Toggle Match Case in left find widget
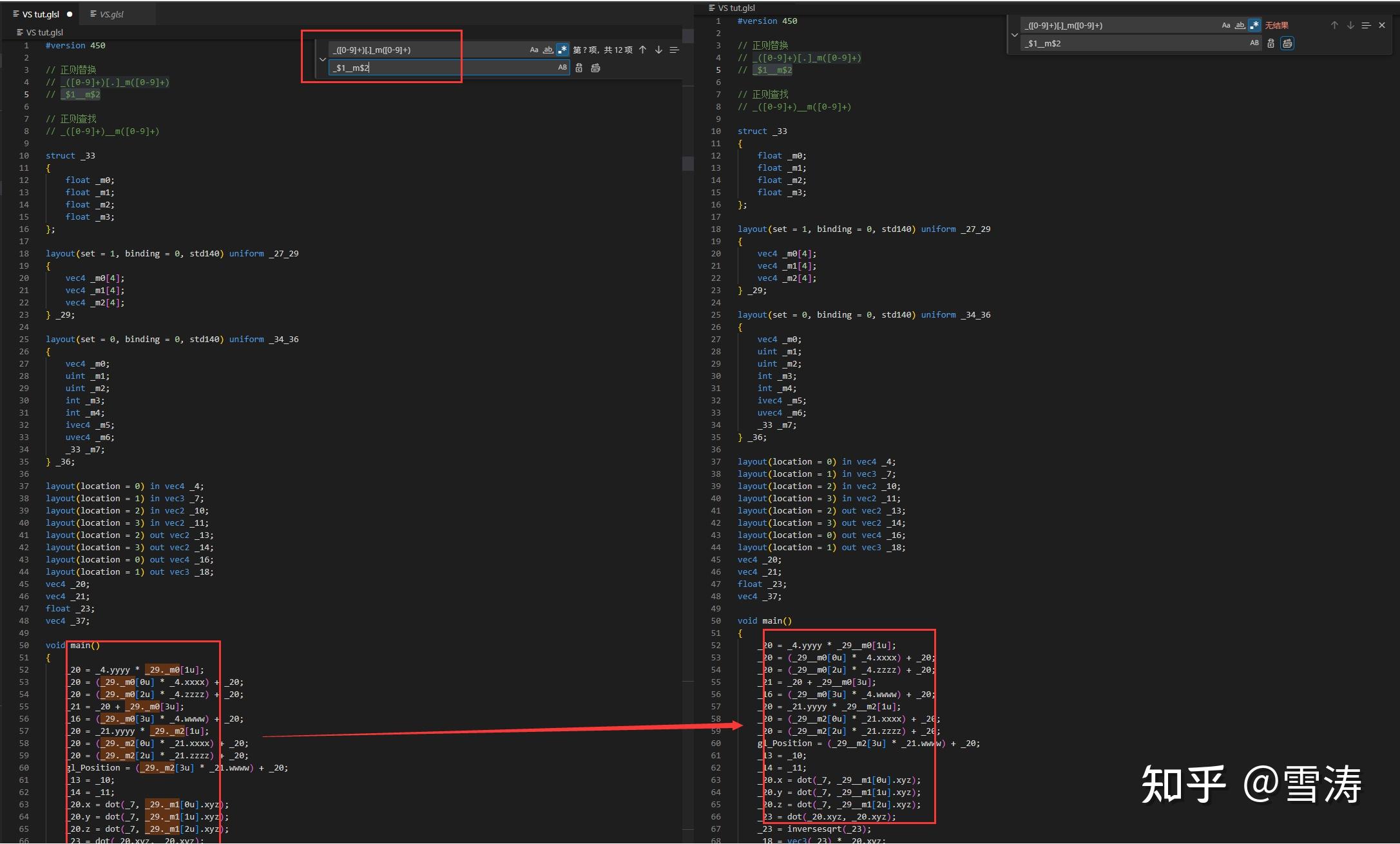This screenshot has width=1400, height=844. (533, 50)
